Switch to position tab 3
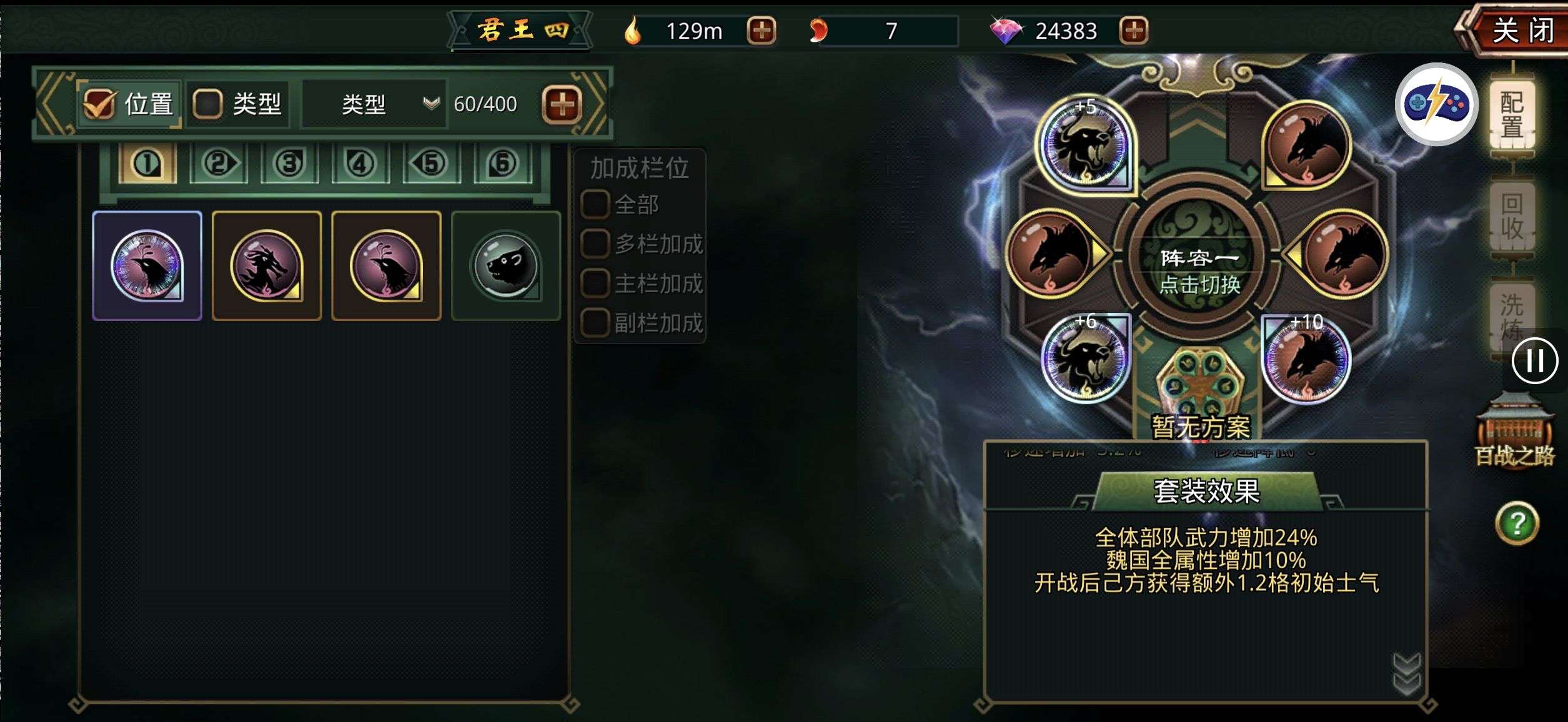The width and height of the screenshot is (1568, 722). click(x=289, y=164)
